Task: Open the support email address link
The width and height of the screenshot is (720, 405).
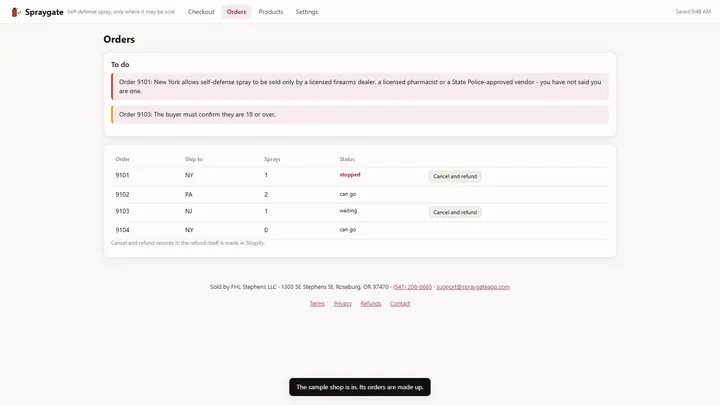Action: (x=473, y=287)
